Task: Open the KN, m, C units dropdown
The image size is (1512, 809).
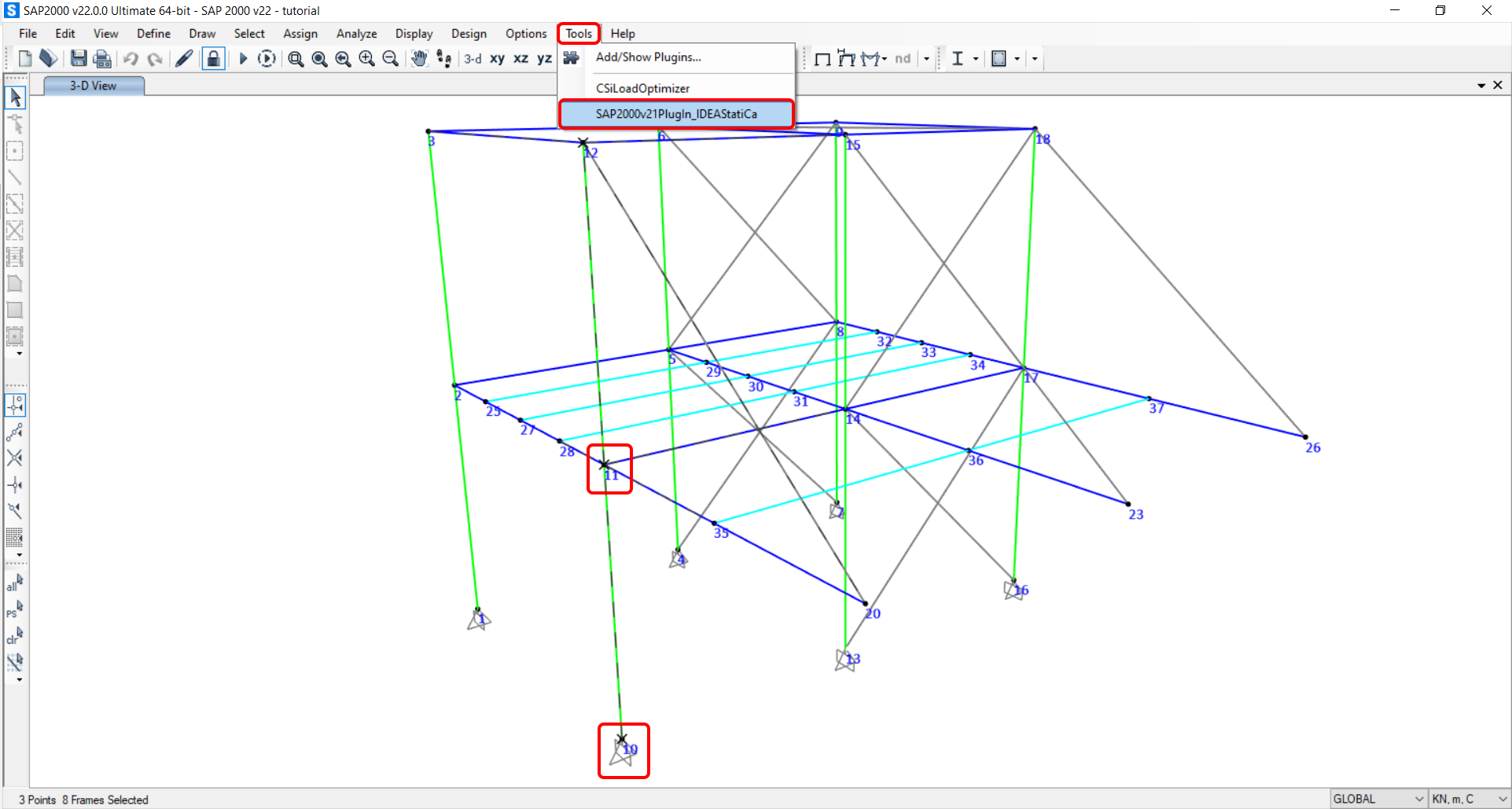Action: click(x=1469, y=799)
